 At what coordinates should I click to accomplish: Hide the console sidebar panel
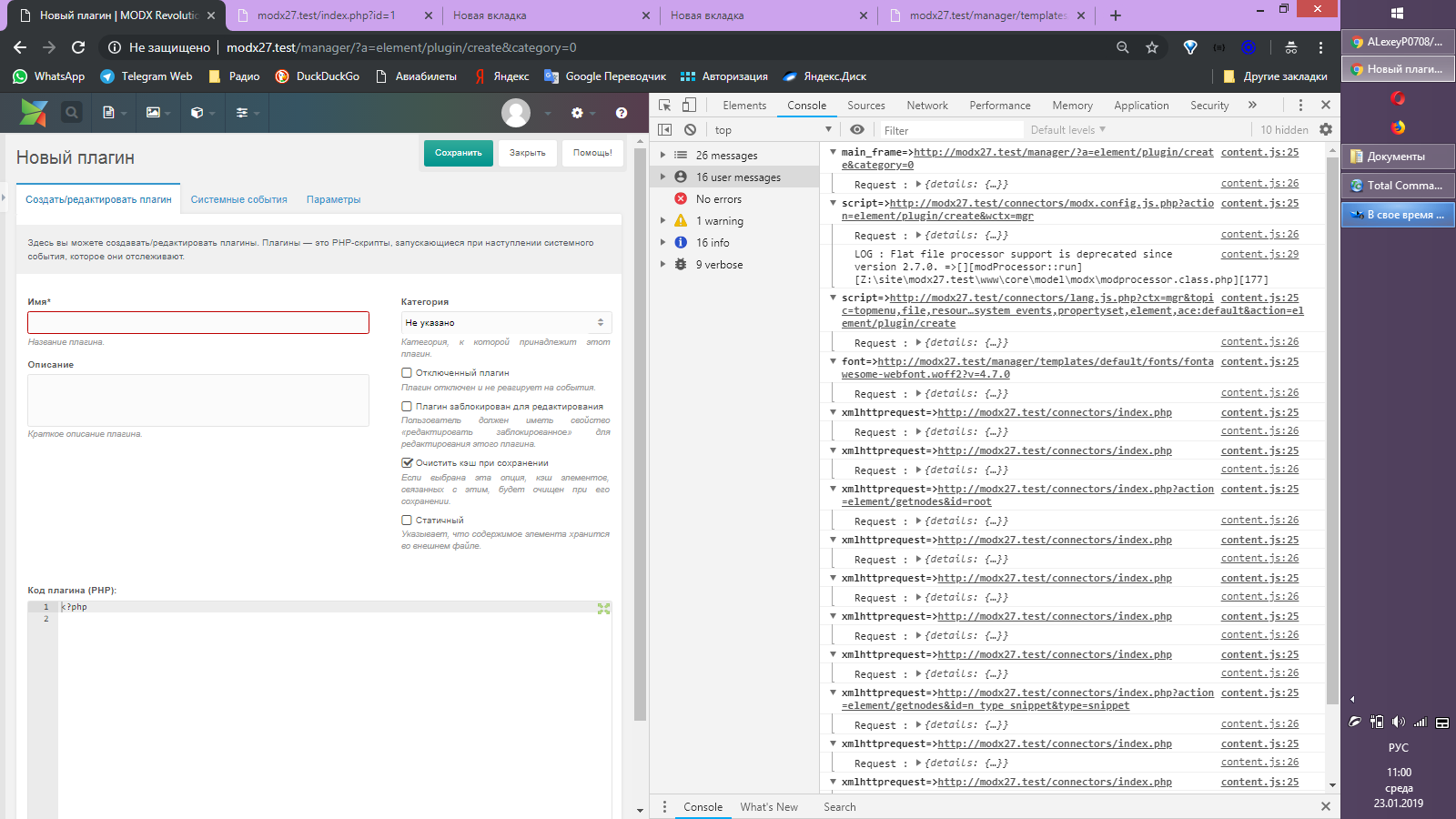[x=665, y=130]
